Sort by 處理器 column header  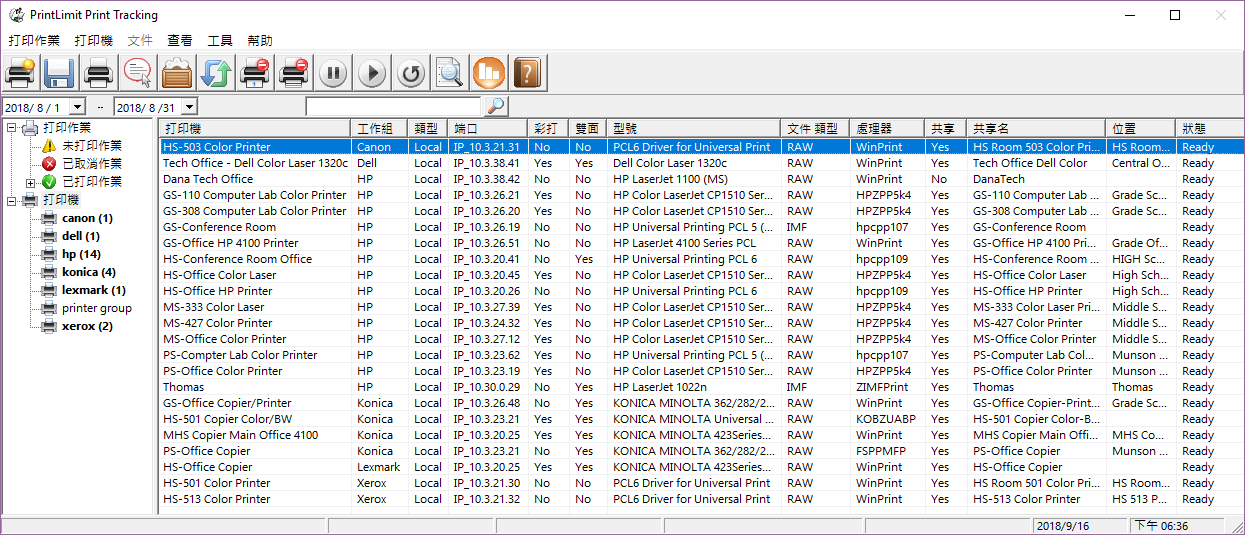tap(888, 128)
